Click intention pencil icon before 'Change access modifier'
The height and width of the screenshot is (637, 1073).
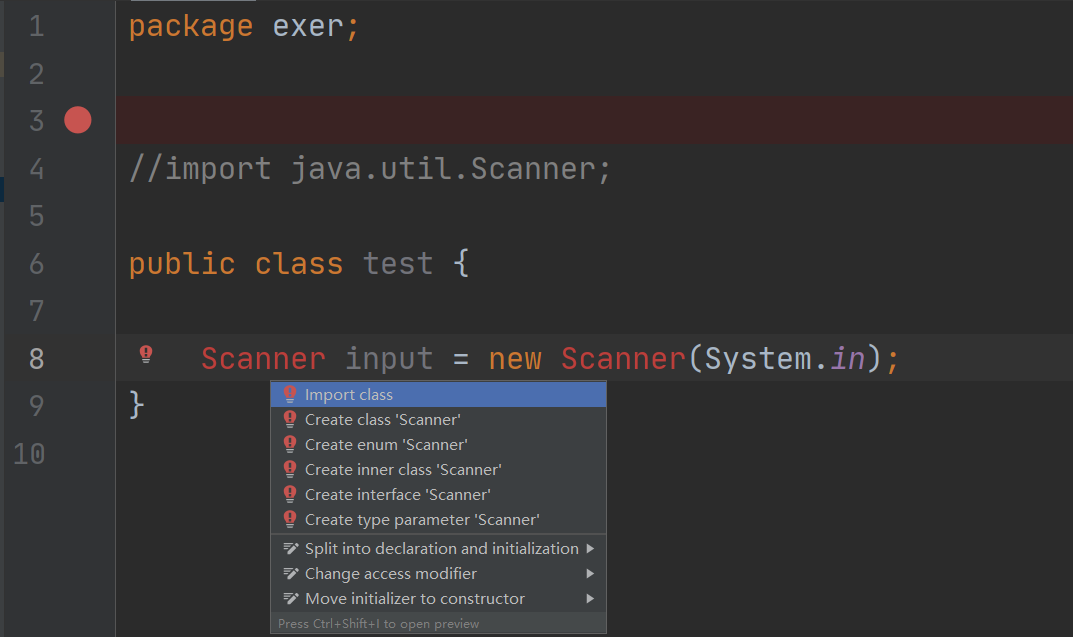tap(290, 573)
